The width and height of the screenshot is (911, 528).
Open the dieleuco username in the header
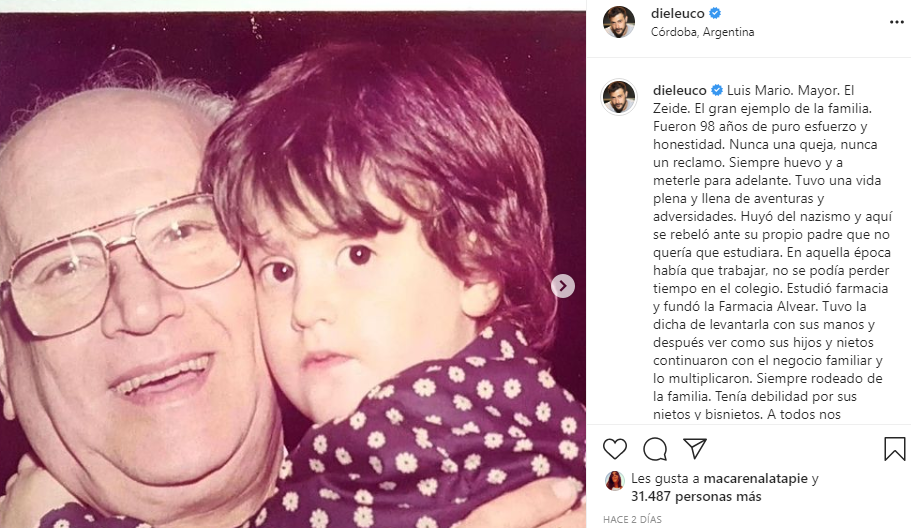pos(677,13)
